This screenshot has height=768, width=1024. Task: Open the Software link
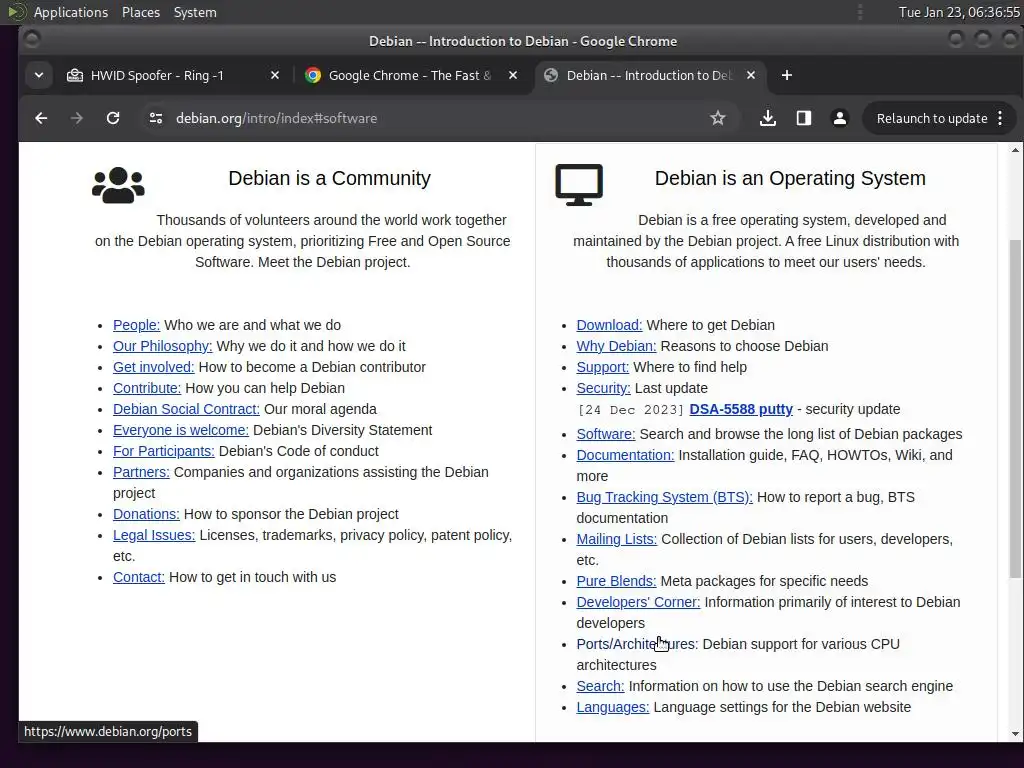(x=606, y=434)
